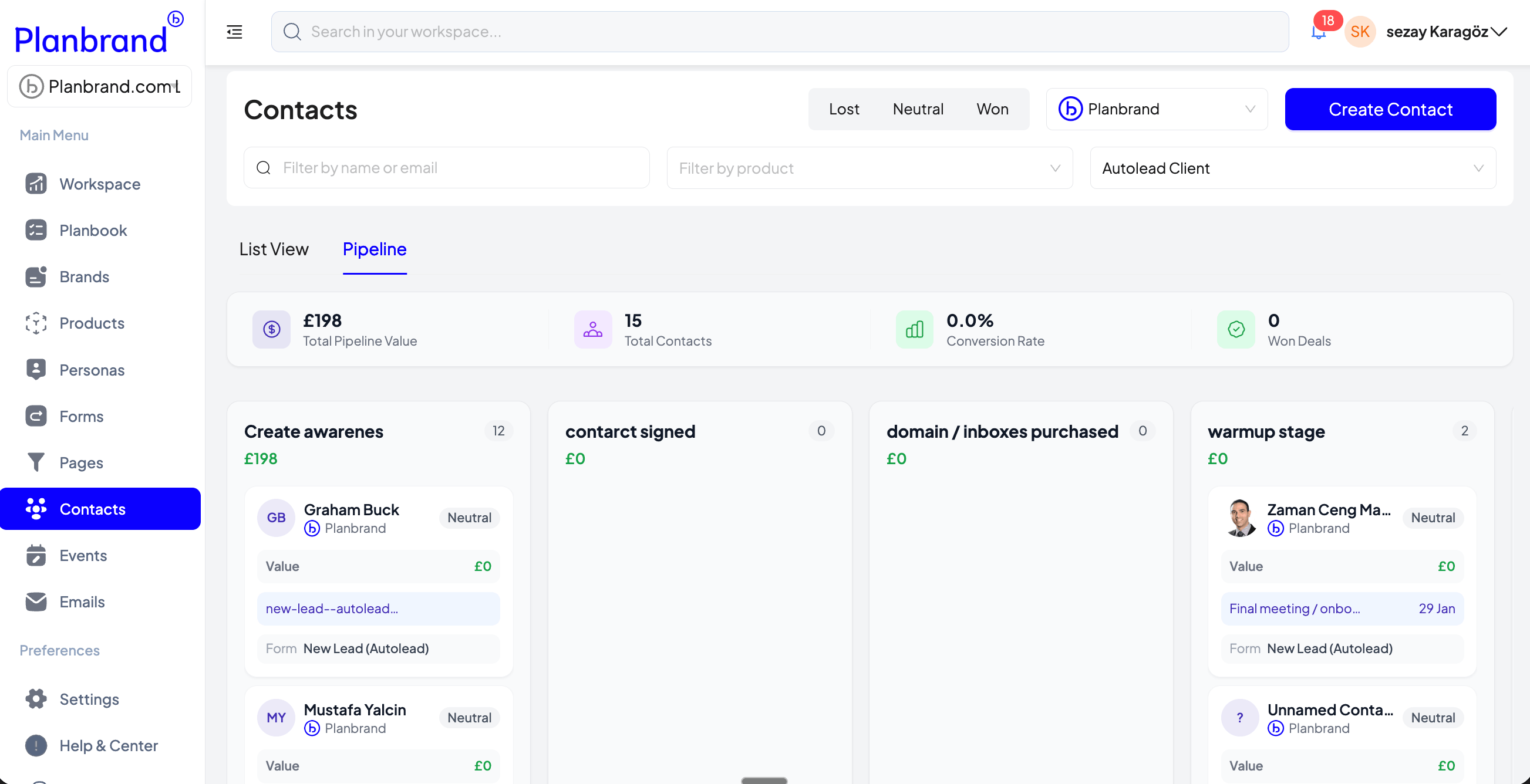Click the horizontal scrollbar handle at bottom
The width and height of the screenshot is (1530, 784).
[x=764, y=780]
